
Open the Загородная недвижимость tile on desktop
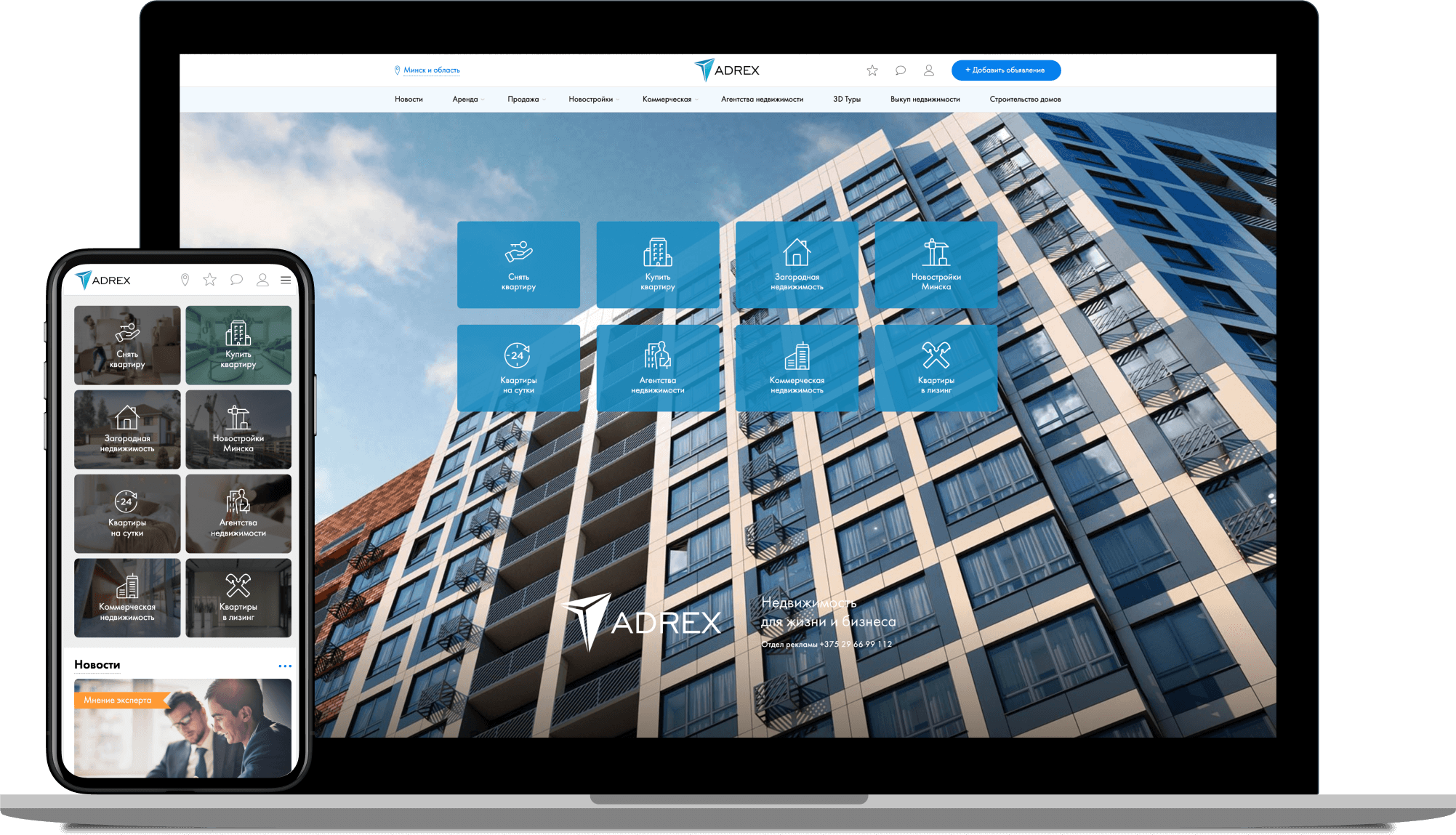pos(797,265)
